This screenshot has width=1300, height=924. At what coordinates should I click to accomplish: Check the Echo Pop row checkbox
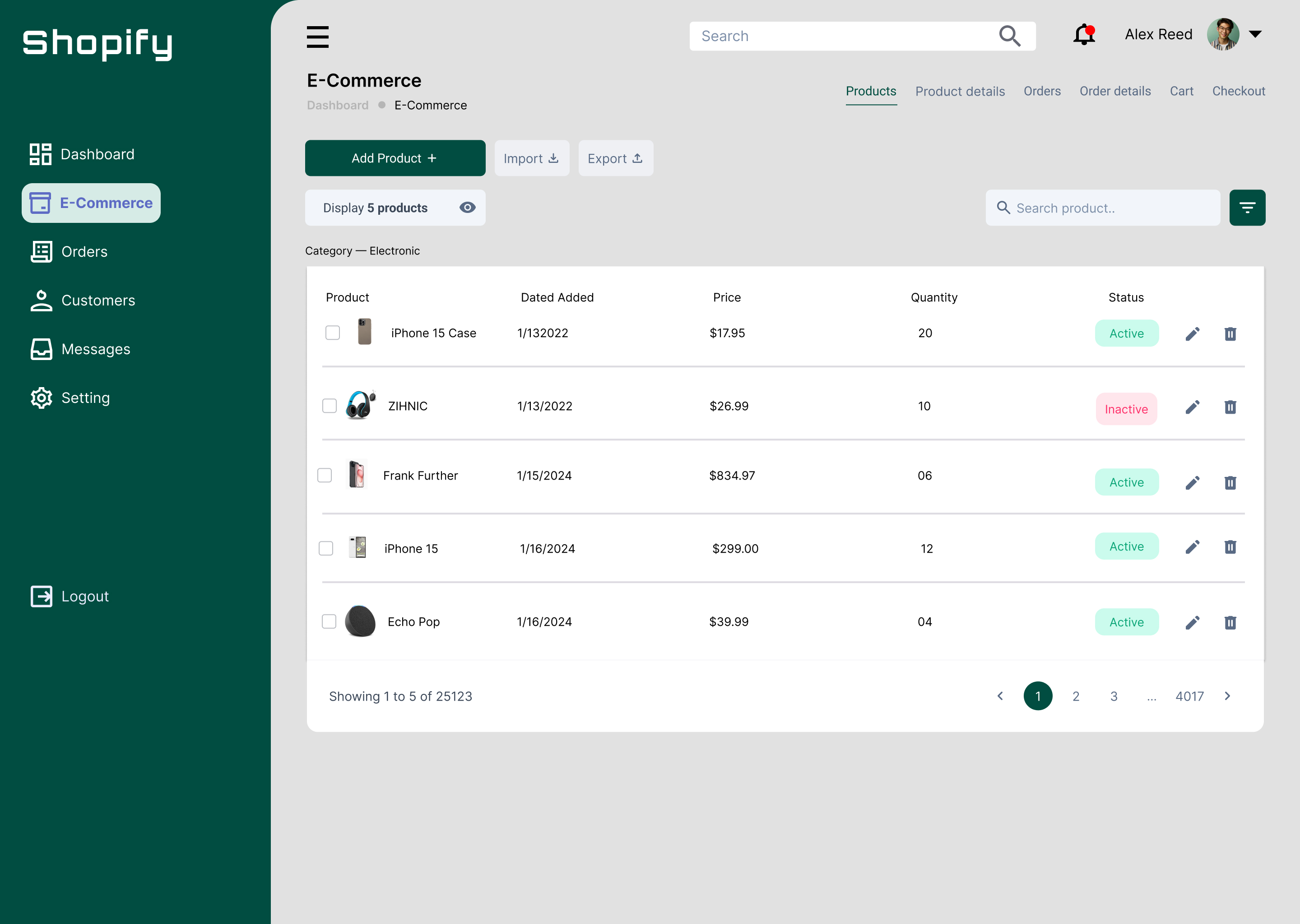329,621
